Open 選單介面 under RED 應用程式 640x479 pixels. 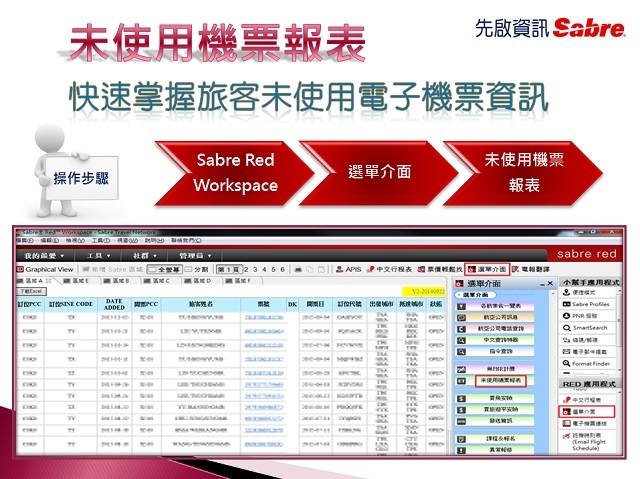[587, 412]
